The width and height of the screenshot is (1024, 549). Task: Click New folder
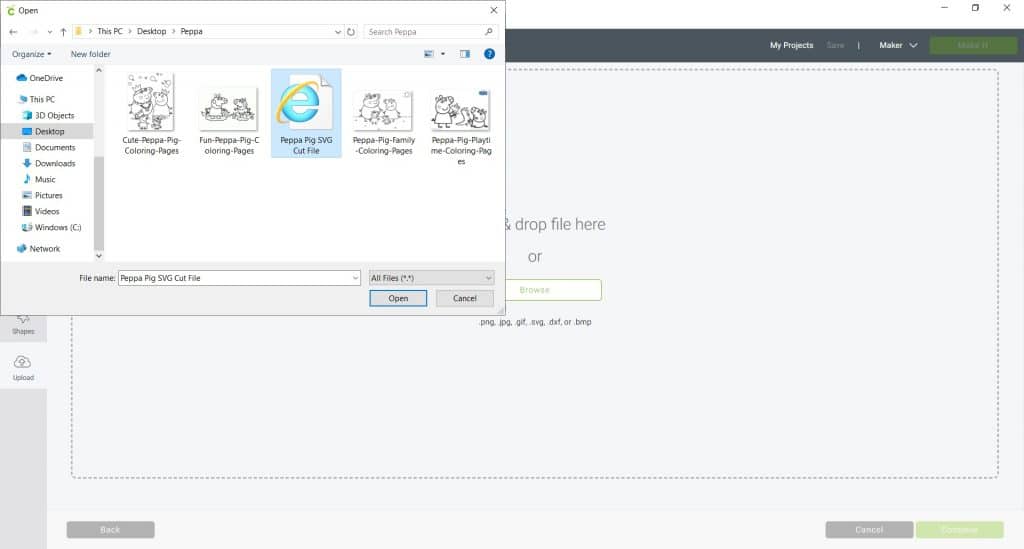click(x=90, y=54)
